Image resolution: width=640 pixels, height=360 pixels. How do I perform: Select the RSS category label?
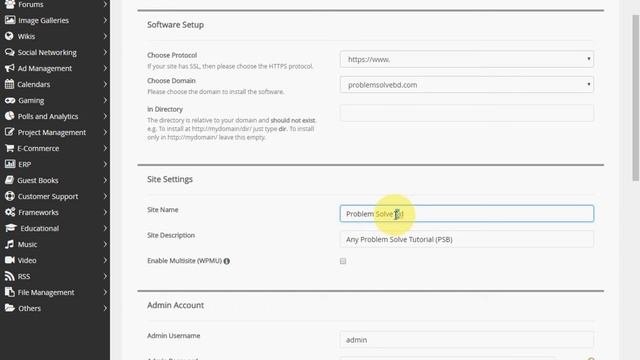[x=24, y=276]
